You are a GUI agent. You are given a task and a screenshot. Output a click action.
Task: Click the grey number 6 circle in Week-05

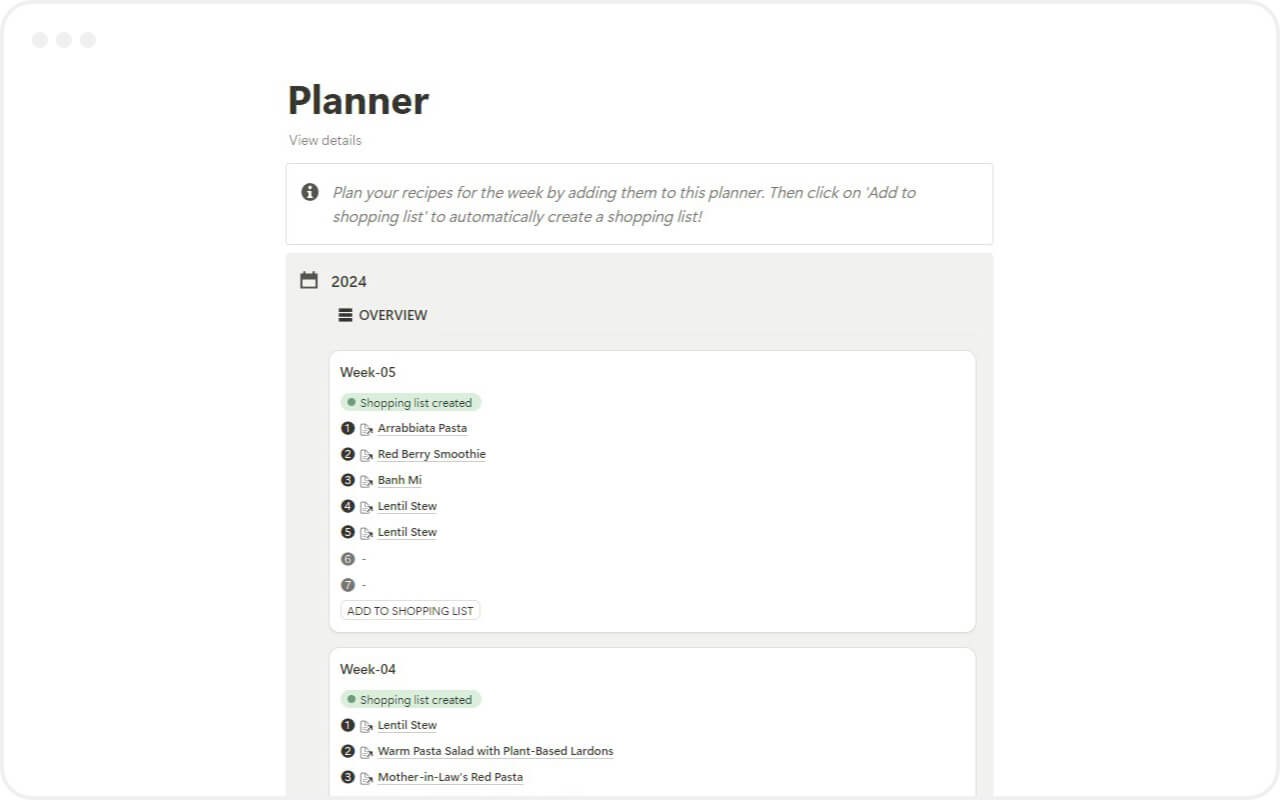point(348,558)
